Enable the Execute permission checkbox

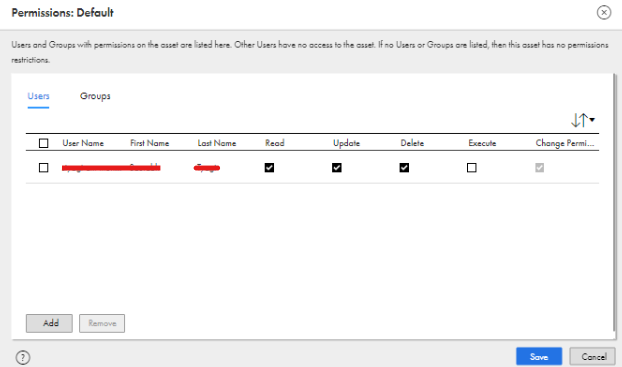pyautogui.click(x=472, y=168)
